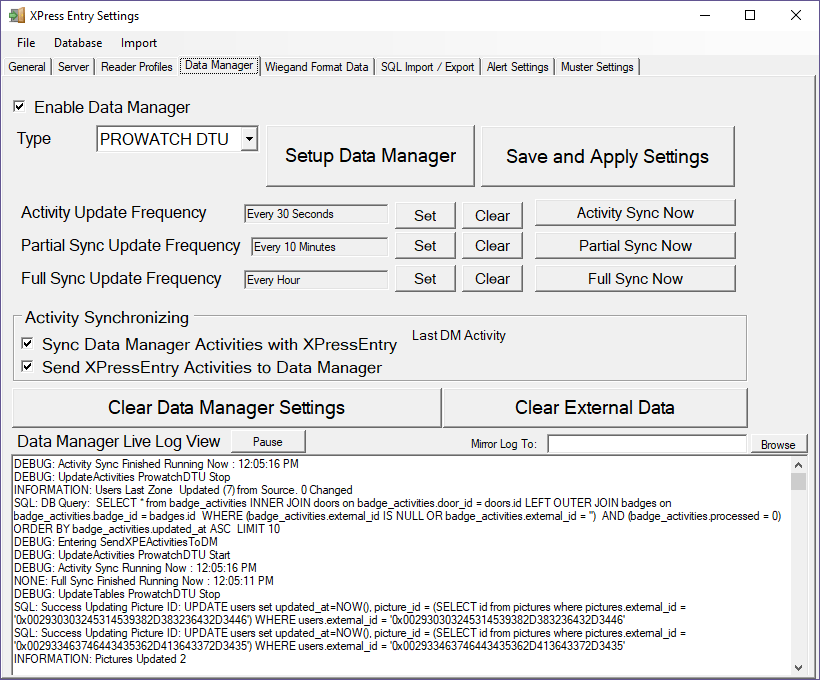Toggle Sync Data Manager Activities with XPressEntry
Image resolution: width=820 pixels, height=680 pixels.
28,344
